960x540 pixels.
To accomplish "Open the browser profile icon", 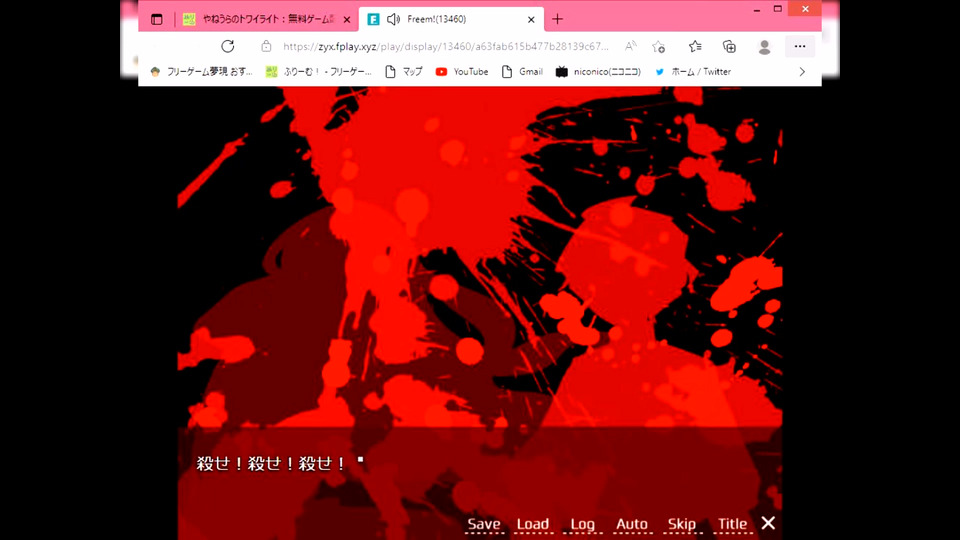I will (x=764, y=47).
